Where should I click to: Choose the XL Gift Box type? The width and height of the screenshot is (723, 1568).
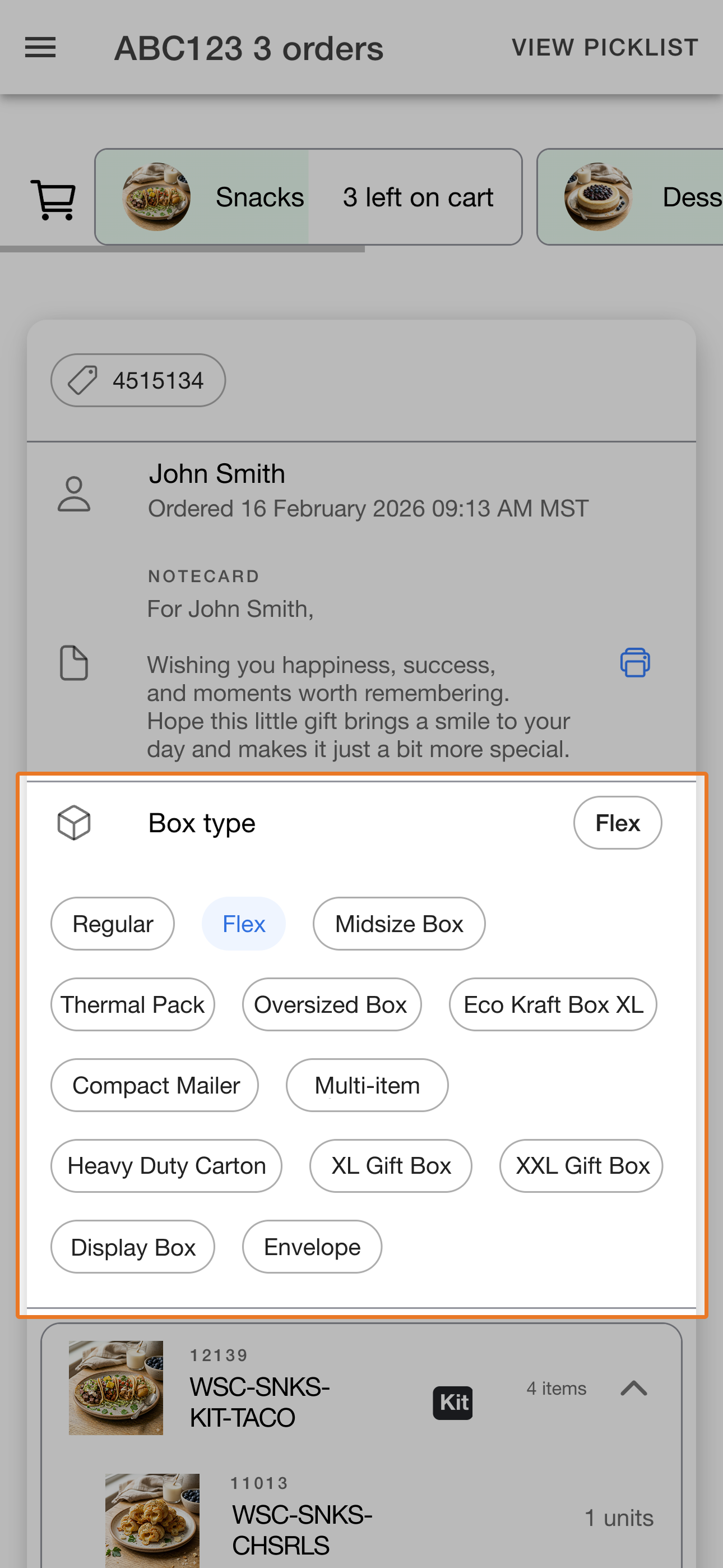tap(391, 1166)
